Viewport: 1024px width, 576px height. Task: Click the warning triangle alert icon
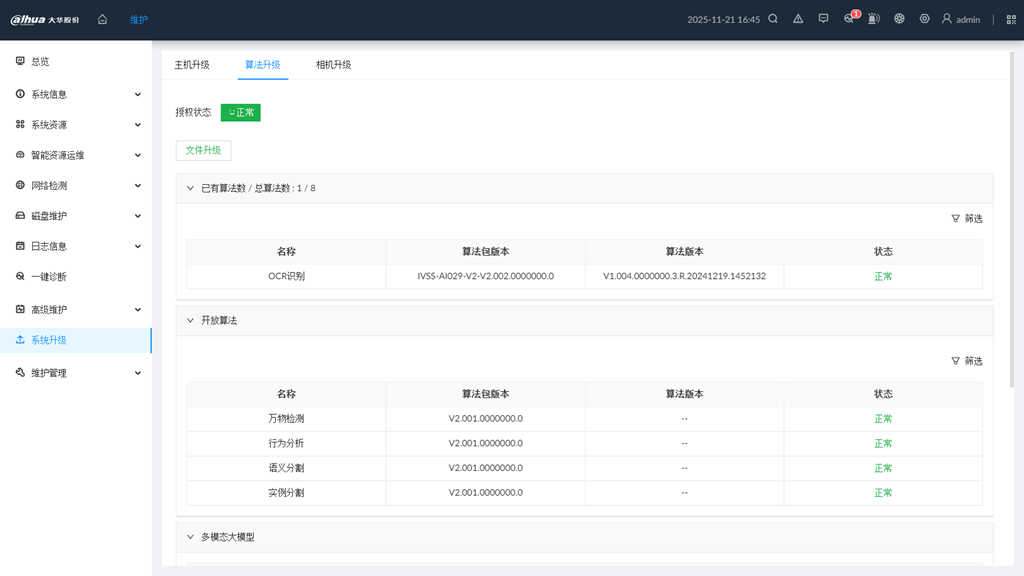798,19
